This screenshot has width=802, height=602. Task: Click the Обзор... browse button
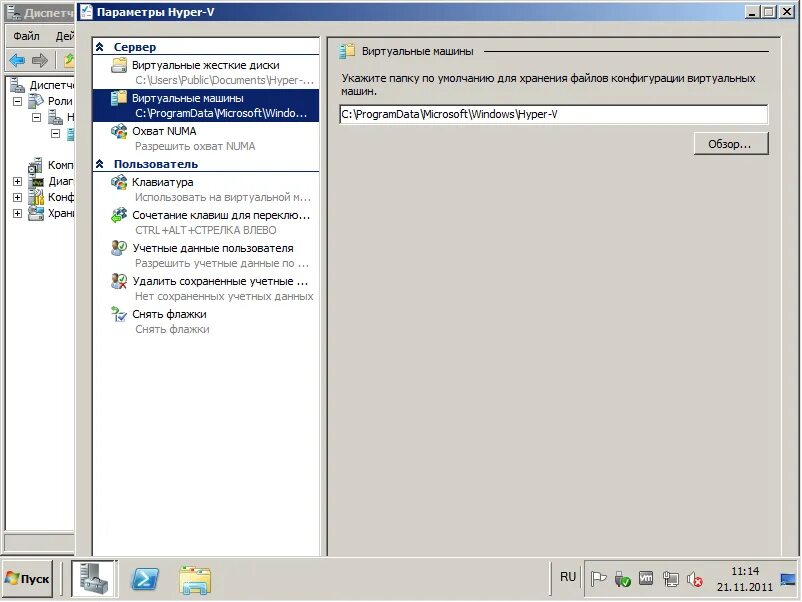coord(731,144)
